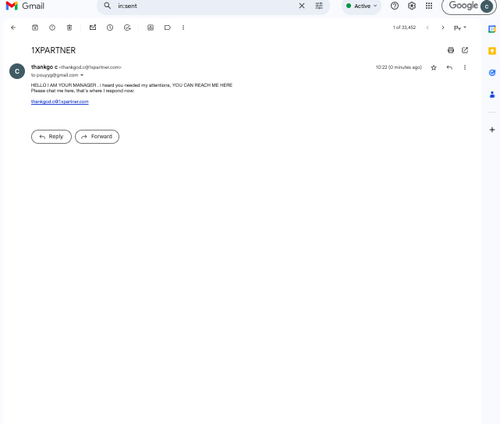Open Google Keep in the side panel

pyautogui.click(x=492, y=51)
